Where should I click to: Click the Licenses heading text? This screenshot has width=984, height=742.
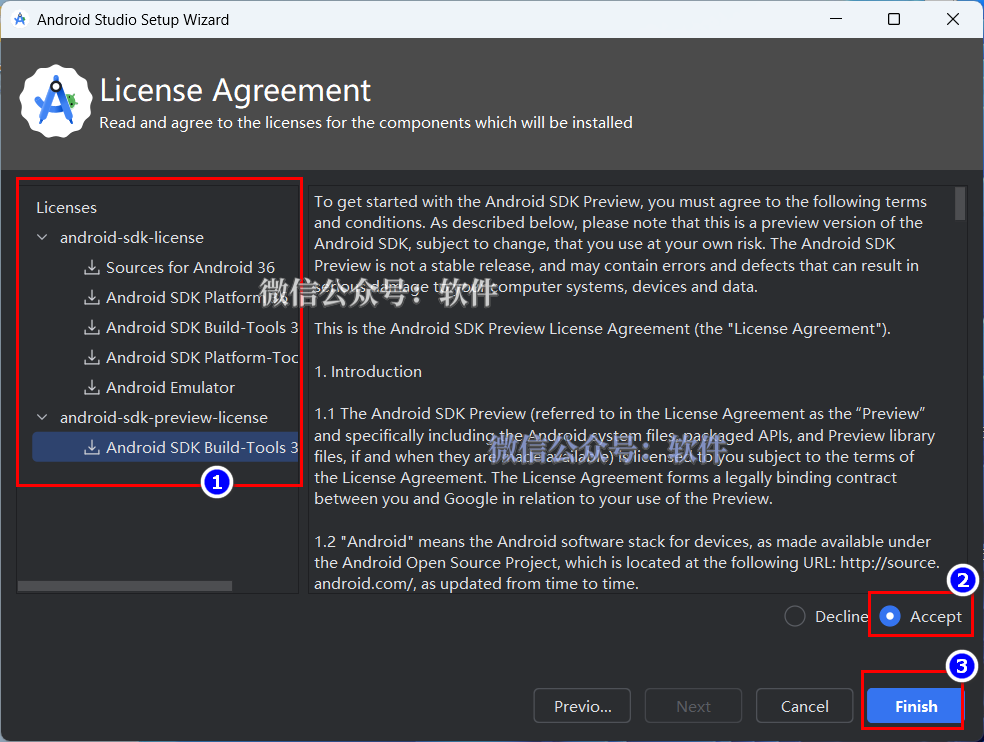[67, 207]
